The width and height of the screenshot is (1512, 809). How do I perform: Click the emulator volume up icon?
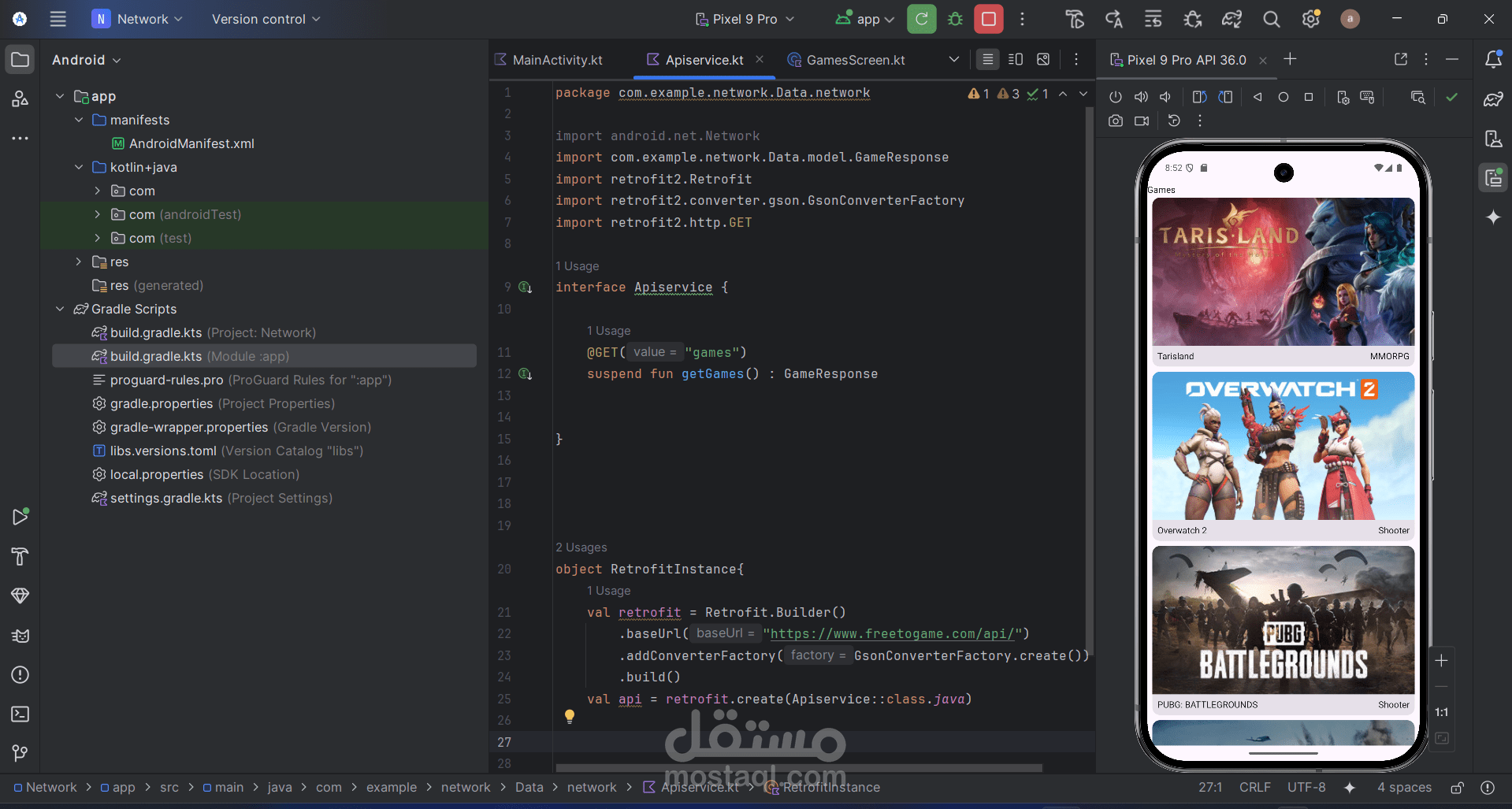(1141, 97)
